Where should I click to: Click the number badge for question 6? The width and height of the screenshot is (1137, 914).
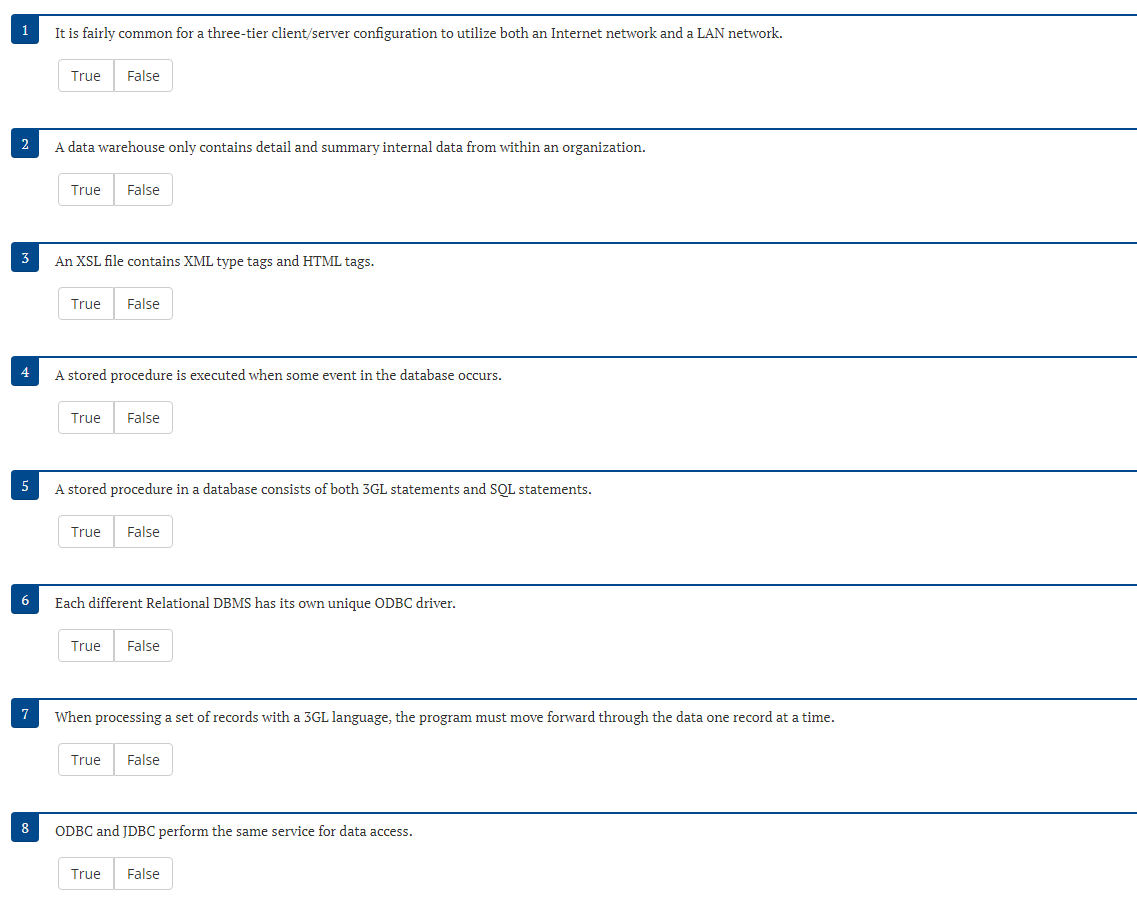24,599
